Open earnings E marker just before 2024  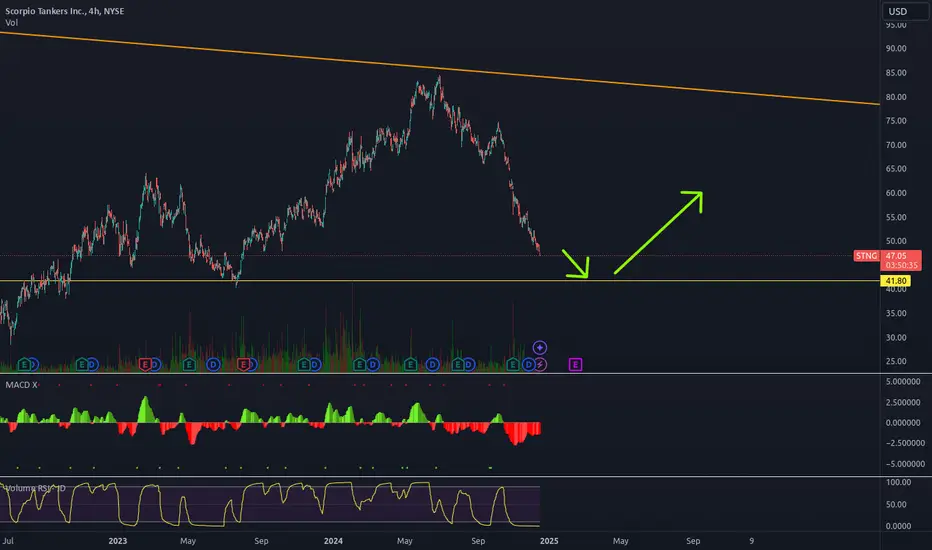pos(304,364)
